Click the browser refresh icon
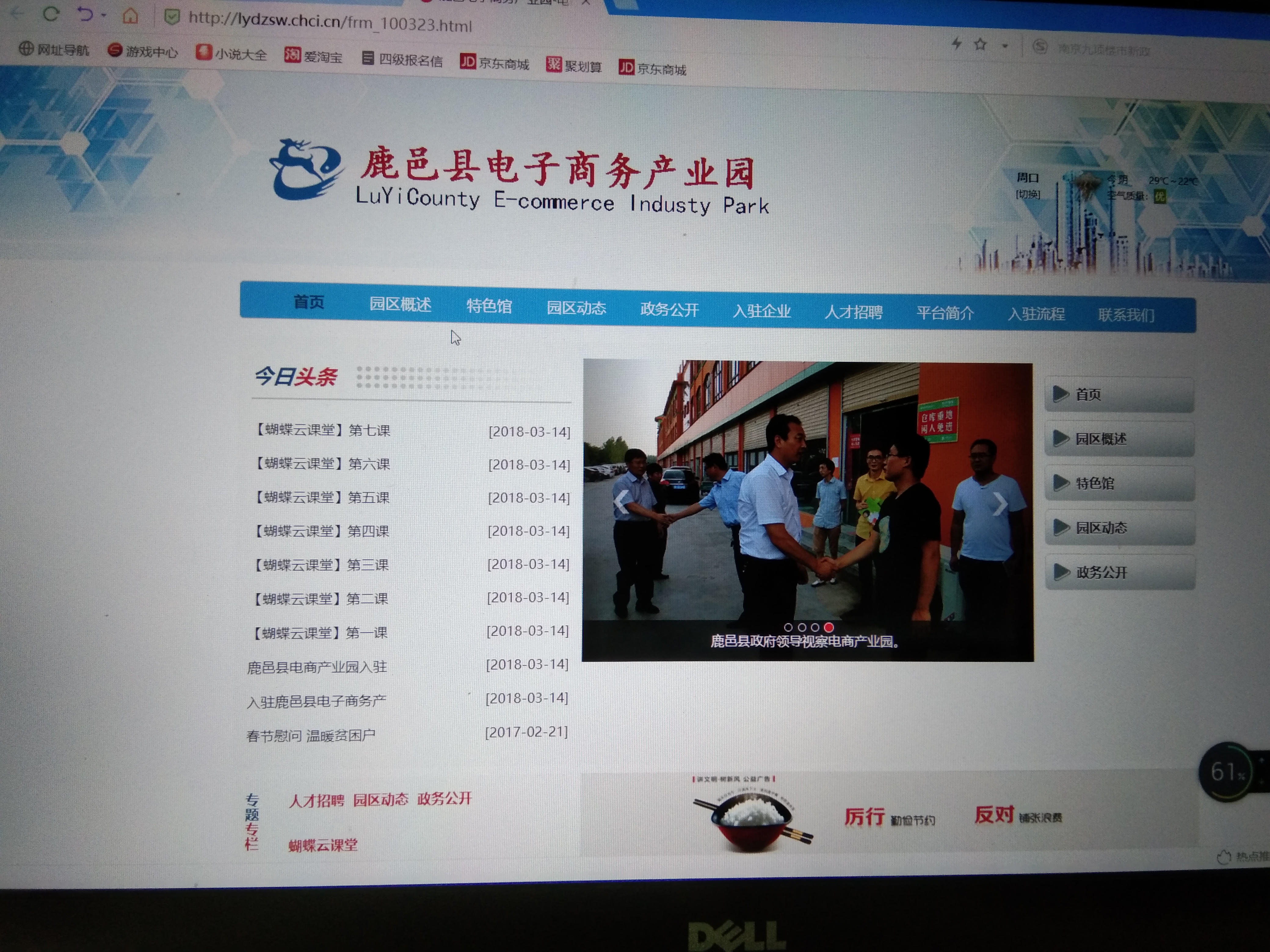This screenshot has width=1270, height=952. pos(50,14)
